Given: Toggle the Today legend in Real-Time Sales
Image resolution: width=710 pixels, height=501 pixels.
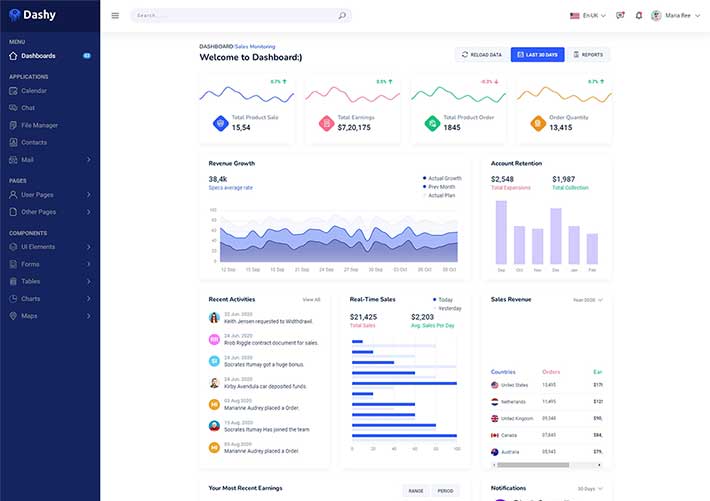Looking at the screenshot, I should coord(444,299).
